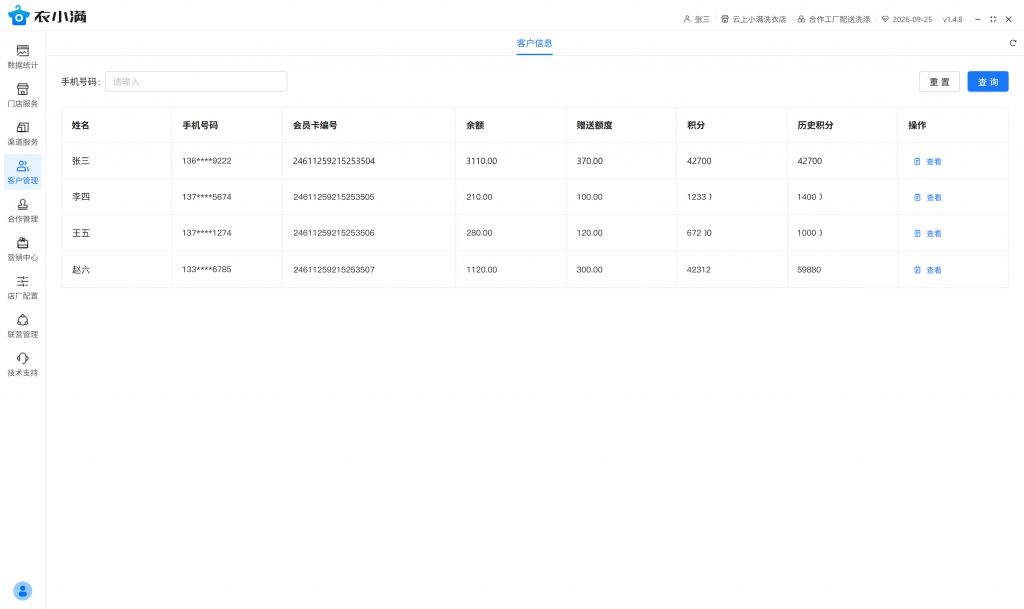Switch to the 客户信息 tab

[534, 43]
